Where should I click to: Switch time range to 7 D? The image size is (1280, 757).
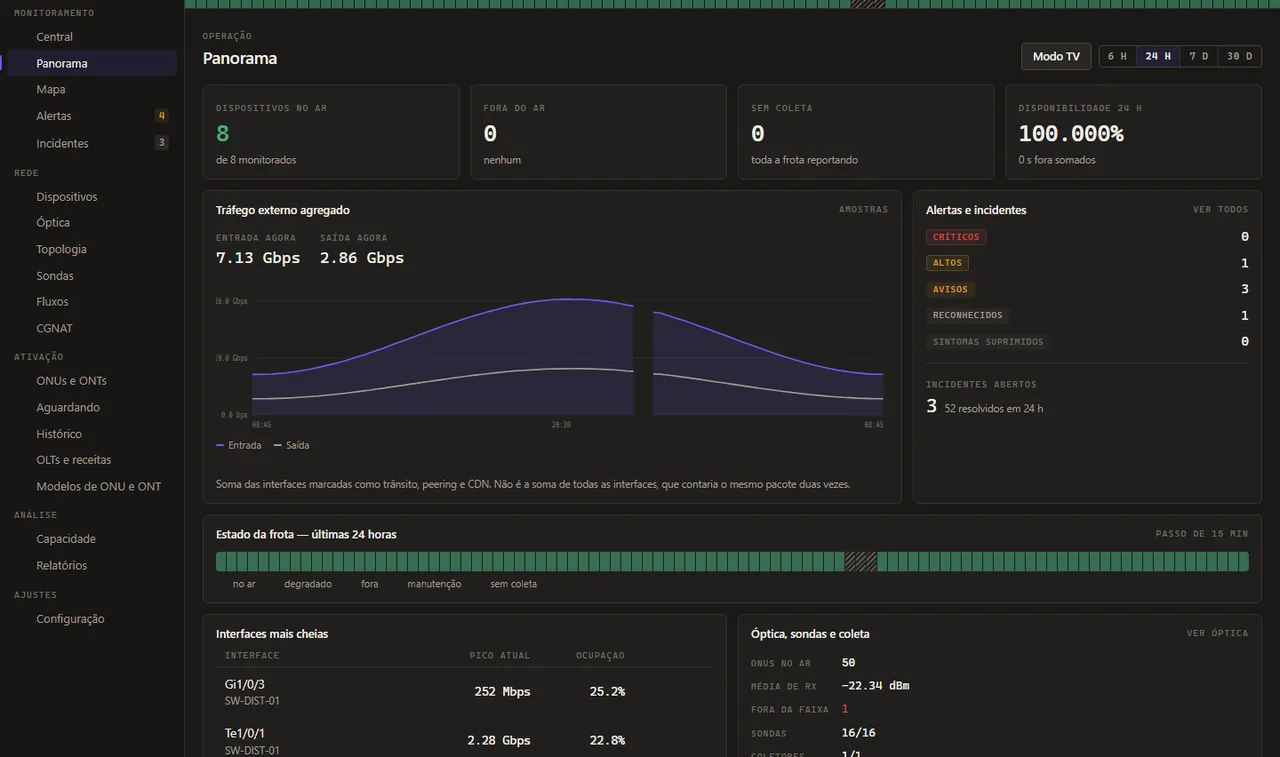[1198, 56]
